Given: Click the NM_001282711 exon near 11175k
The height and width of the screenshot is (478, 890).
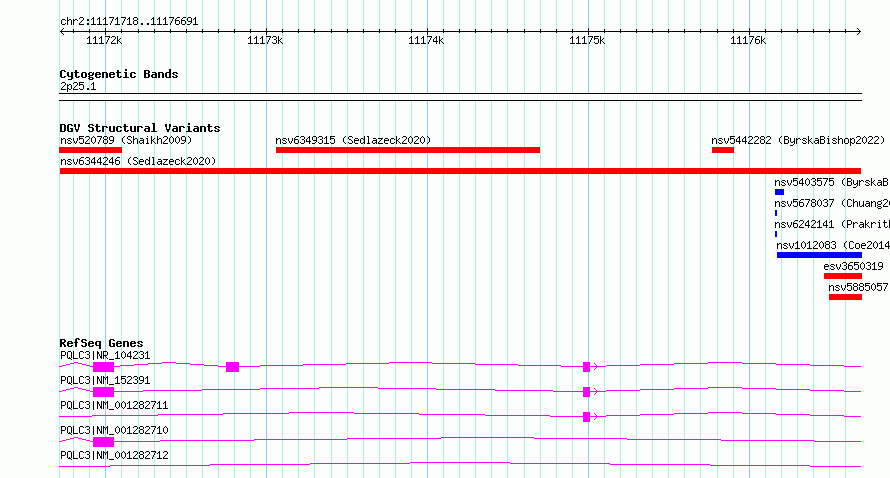Looking at the screenshot, I should [x=586, y=417].
